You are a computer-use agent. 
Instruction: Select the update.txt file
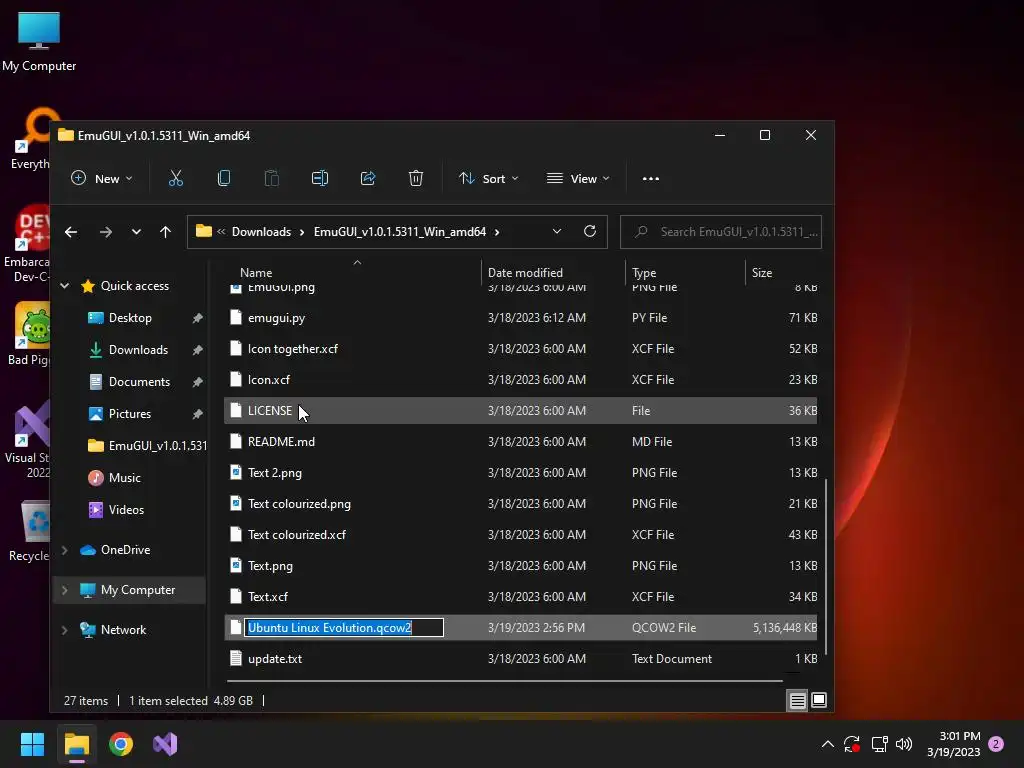point(520,659)
